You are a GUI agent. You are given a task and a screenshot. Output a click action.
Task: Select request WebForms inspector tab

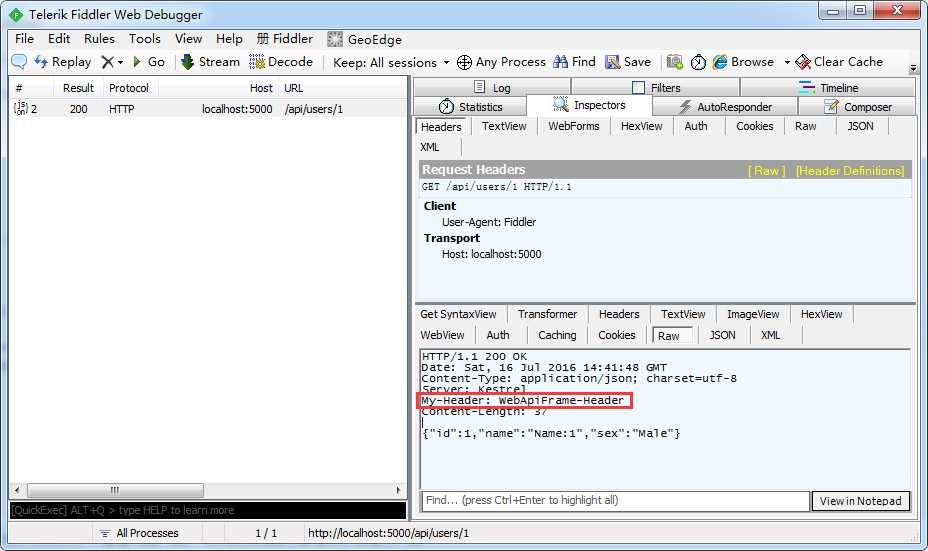(573, 126)
